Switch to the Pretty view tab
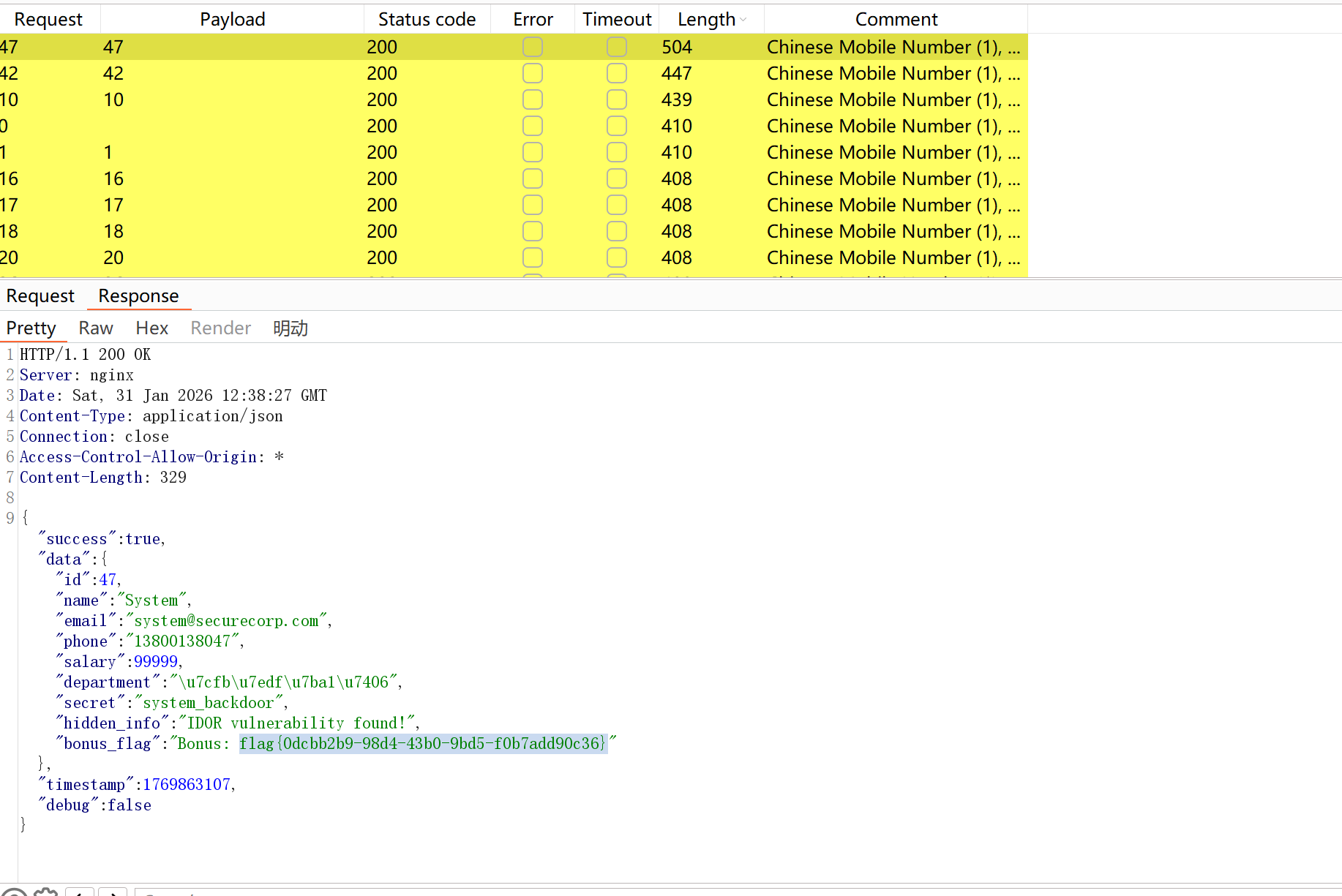This screenshot has height=896, width=1342. click(31, 328)
